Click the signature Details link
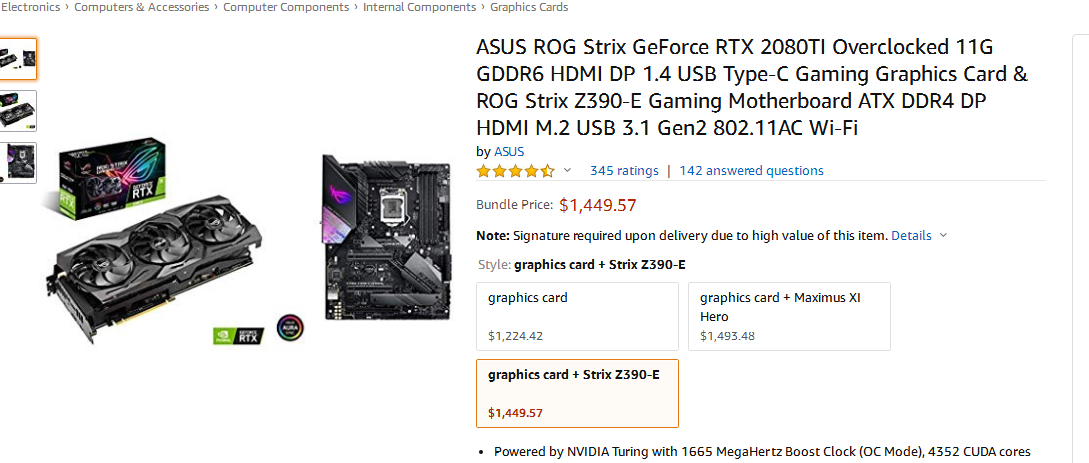This screenshot has height=463, width=1089. coord(911,236)
